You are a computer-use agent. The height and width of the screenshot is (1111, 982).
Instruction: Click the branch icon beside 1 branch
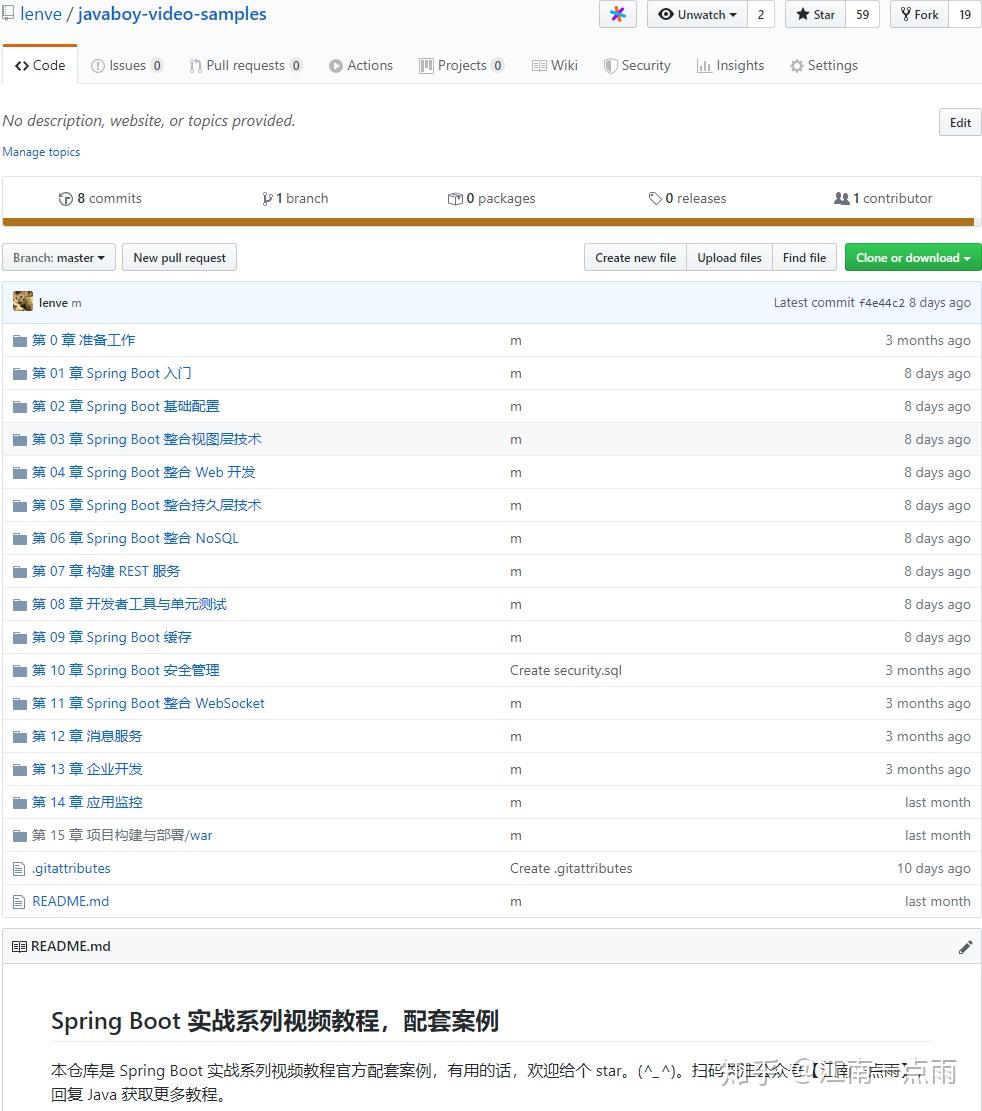[x=267, y=198]
